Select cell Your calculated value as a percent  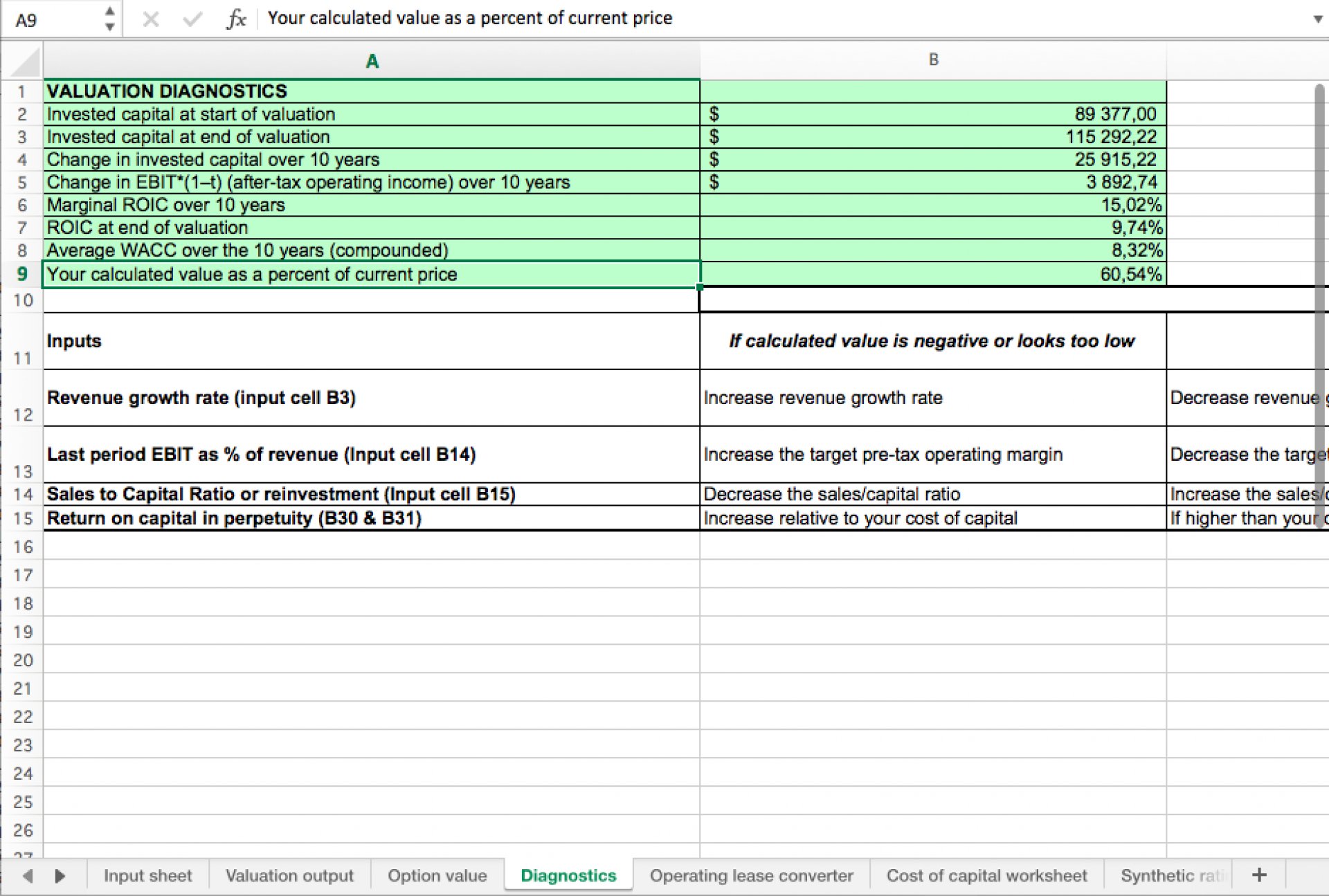point(372,274)
